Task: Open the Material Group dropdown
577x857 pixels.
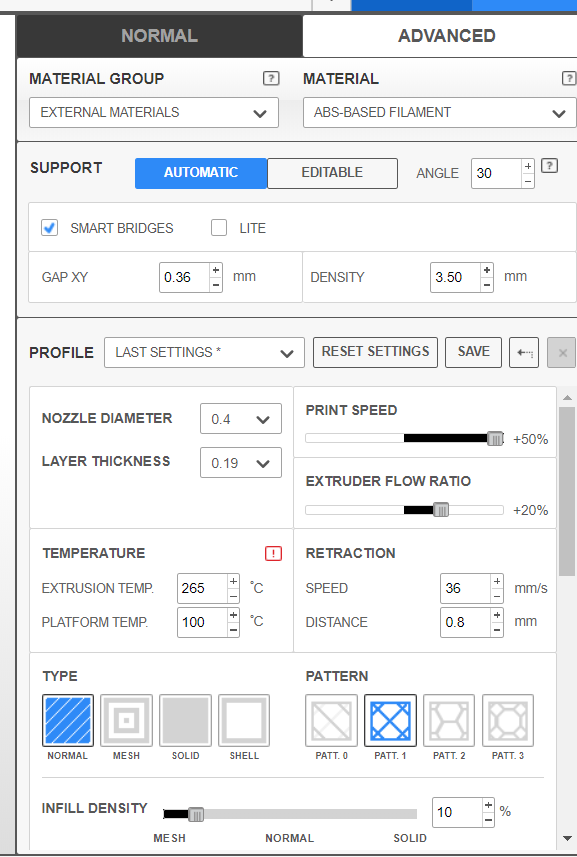Action: click(154, 113)
